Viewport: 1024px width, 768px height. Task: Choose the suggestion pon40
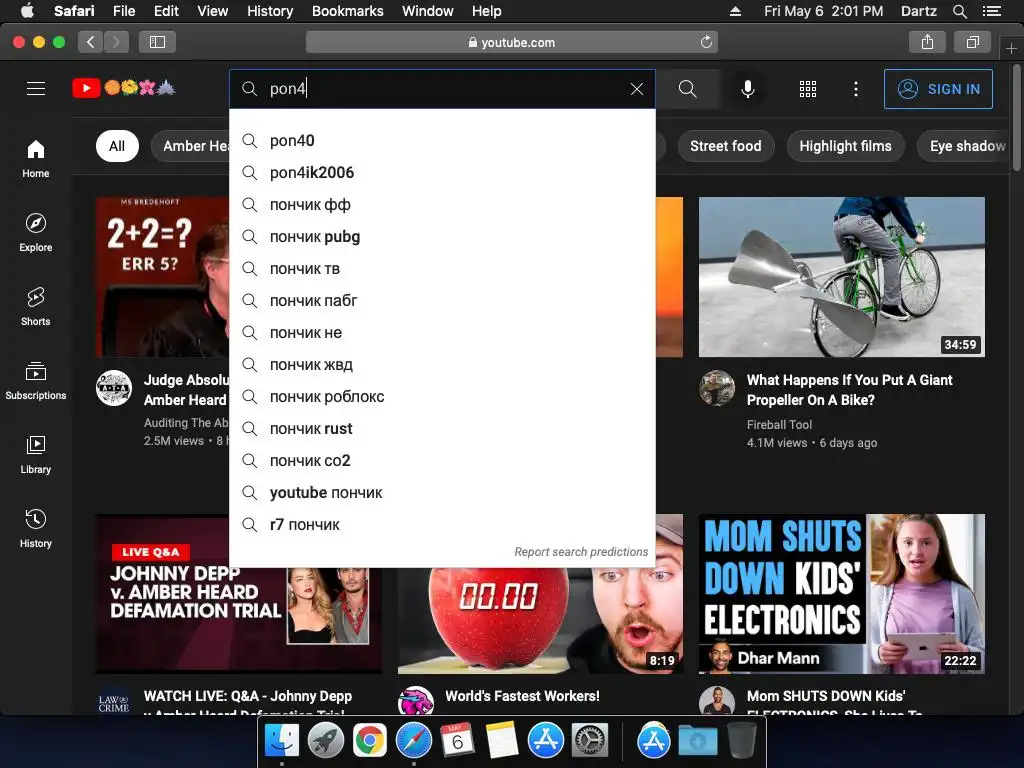(x=442, y=140)
